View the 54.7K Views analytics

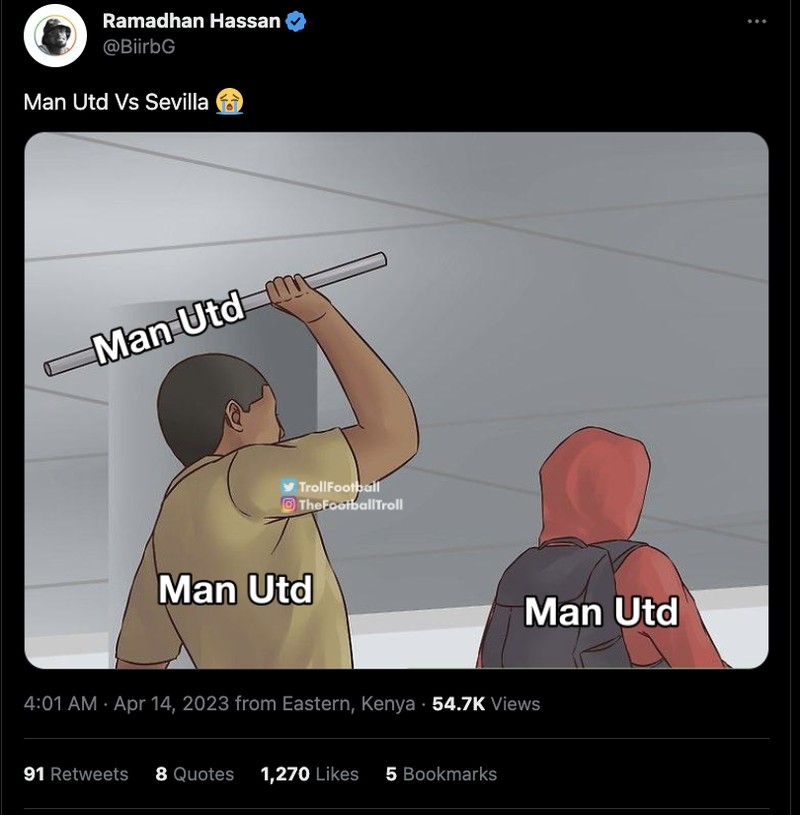pos(486,704)
